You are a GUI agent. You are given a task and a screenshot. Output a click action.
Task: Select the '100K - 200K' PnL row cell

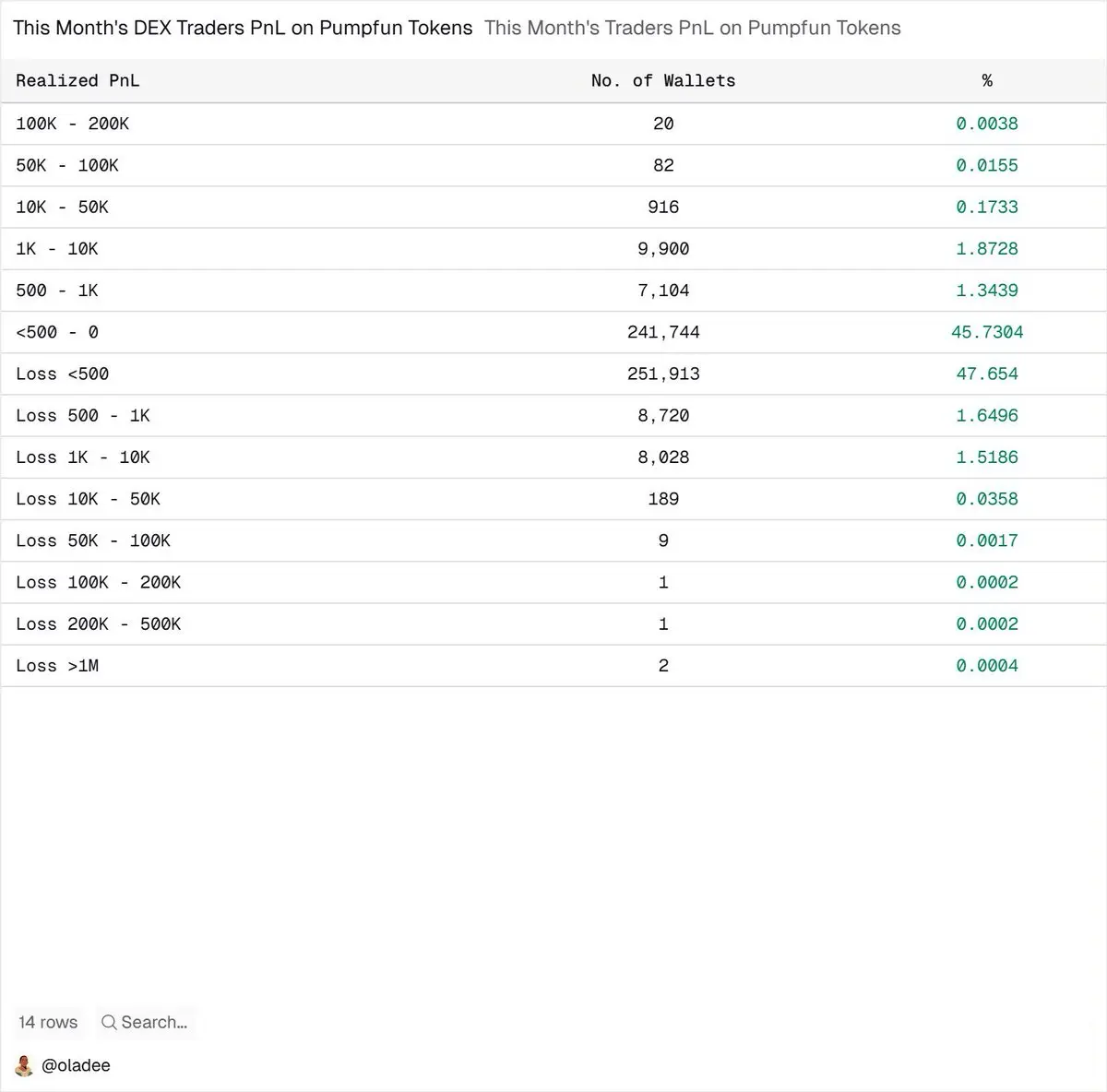(73, 124)
